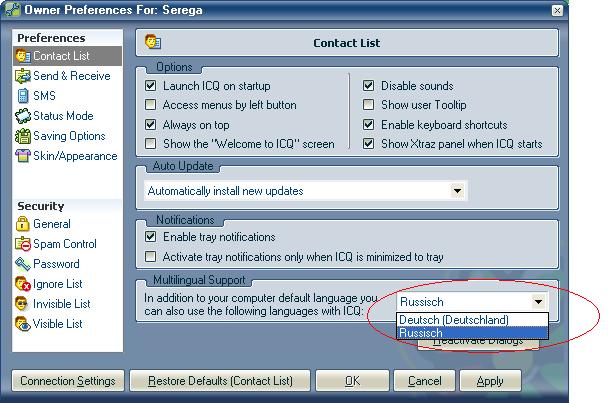Click the Skin/Appearance shirt icon
Image resolution: width=612 pixels, height=403 pixels.
[x=23, y=156]
